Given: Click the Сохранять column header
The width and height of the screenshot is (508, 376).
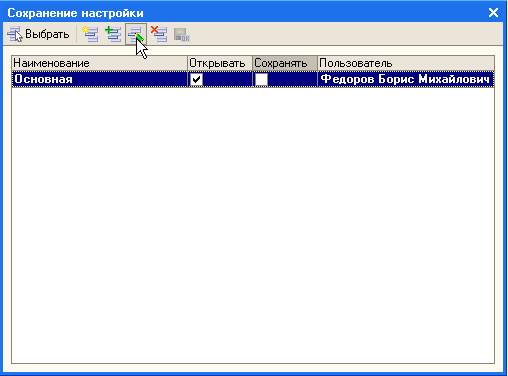Looking at the screenshot, I should pyautogui.click(x=285, y=63).
